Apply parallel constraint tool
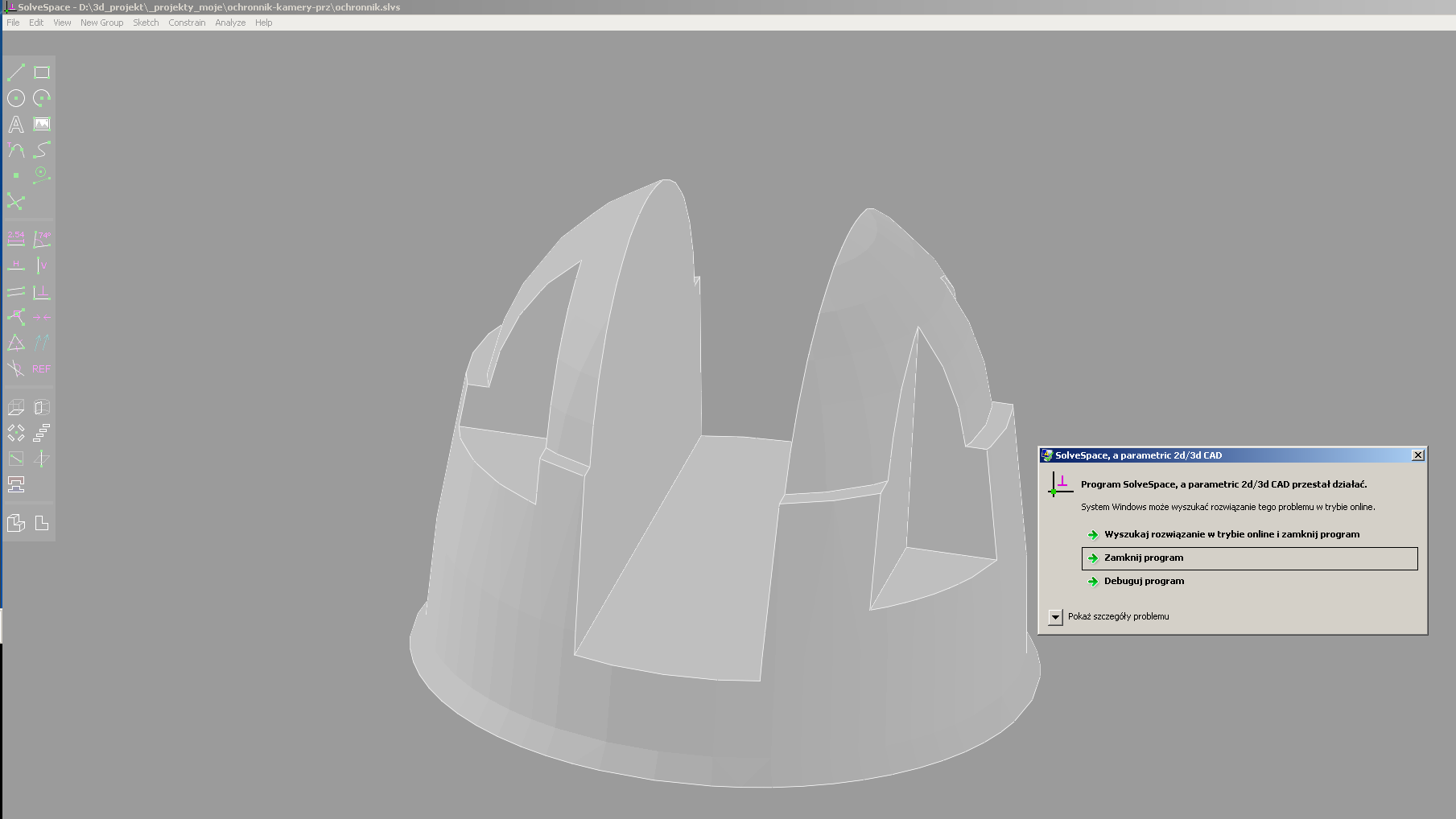 [16, 291]
